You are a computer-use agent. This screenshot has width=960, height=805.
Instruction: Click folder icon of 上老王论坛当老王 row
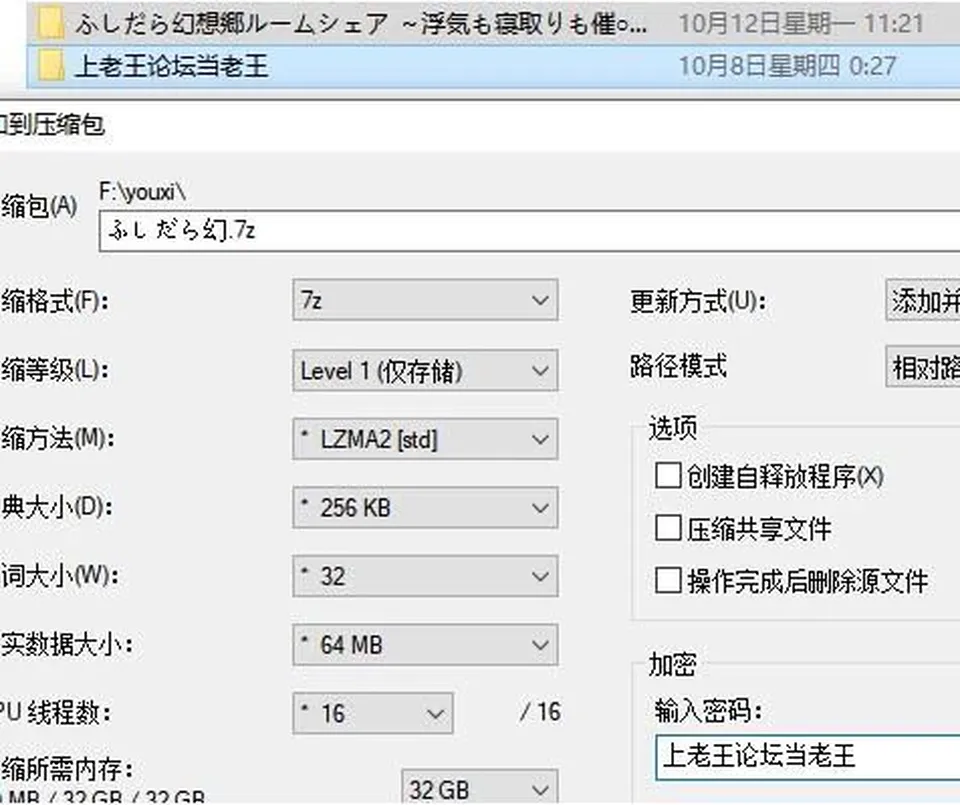tap(50, 65)
